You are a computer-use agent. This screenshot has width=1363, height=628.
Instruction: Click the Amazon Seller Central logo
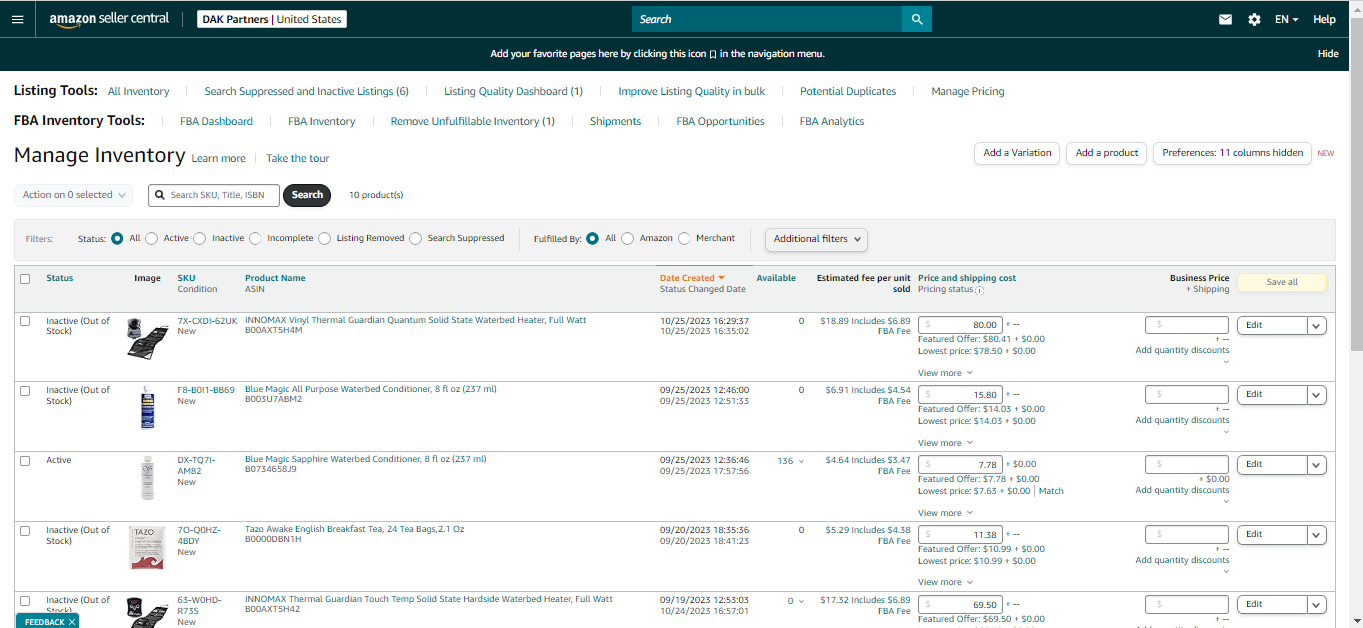109,19
